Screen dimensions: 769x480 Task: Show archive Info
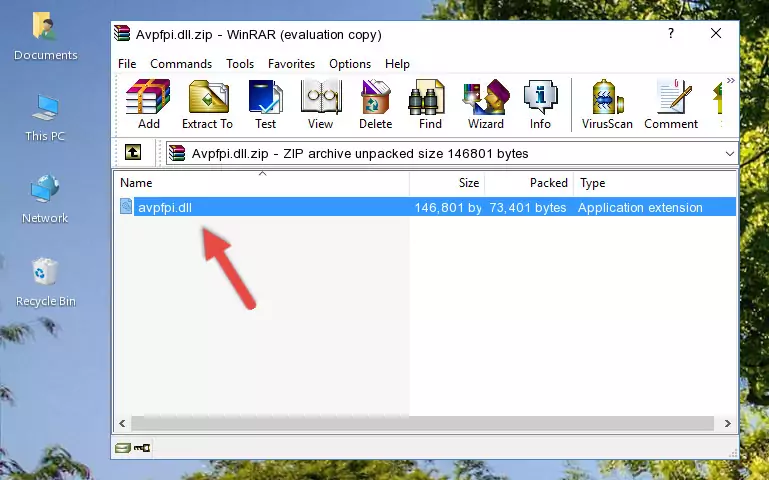coord(540,104)
